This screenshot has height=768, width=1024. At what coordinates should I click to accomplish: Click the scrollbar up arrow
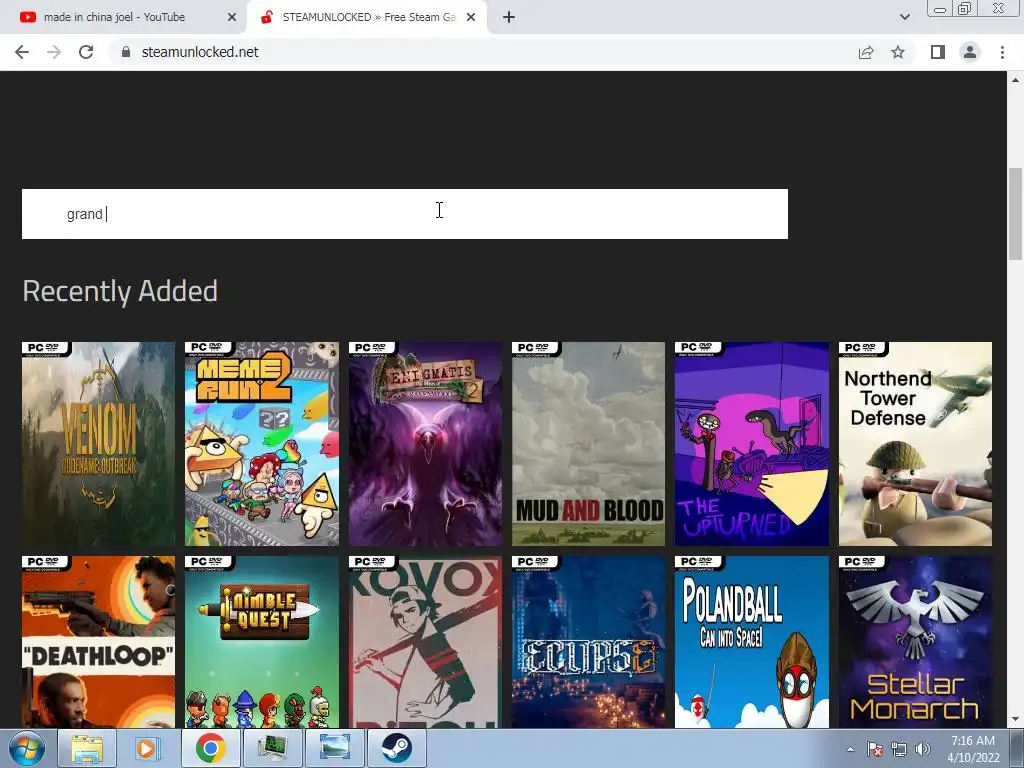(x=1015, y=80)
